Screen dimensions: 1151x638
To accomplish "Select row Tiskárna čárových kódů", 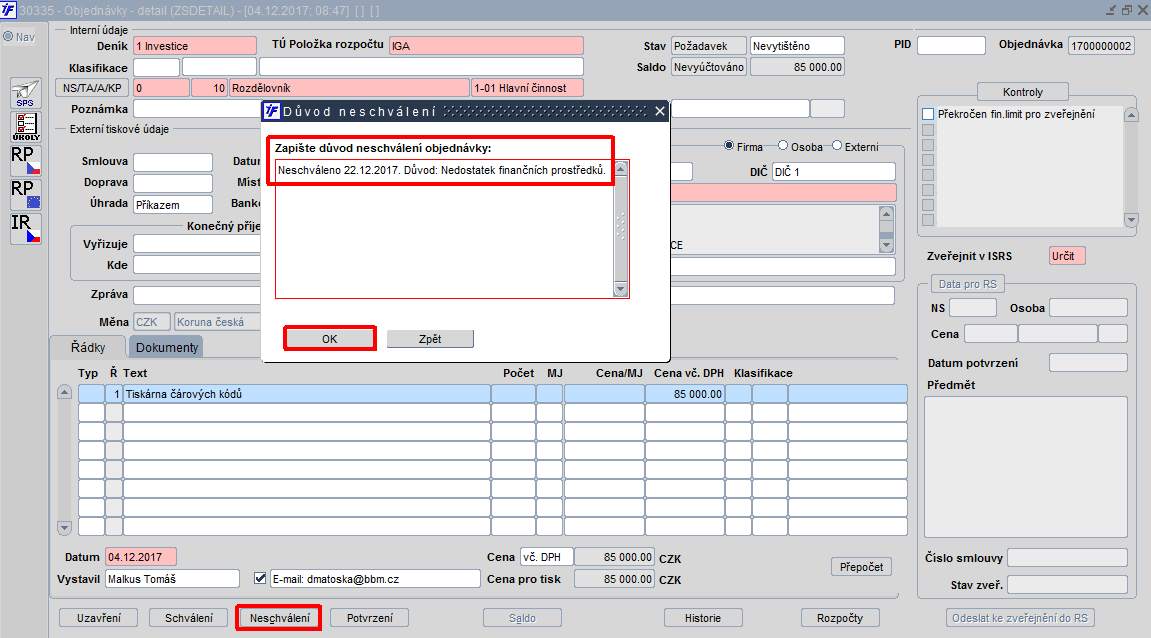I will coord(307,394).
